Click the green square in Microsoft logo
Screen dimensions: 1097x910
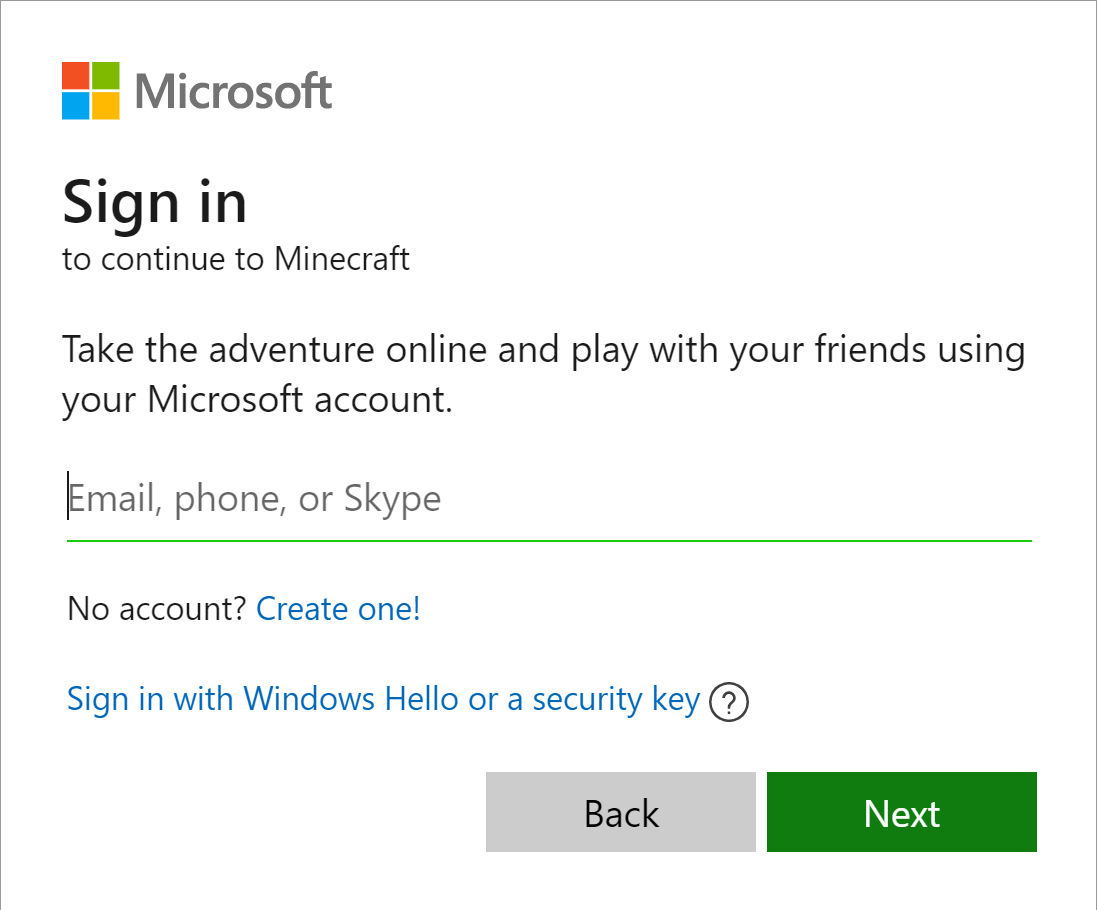[106, 76]
